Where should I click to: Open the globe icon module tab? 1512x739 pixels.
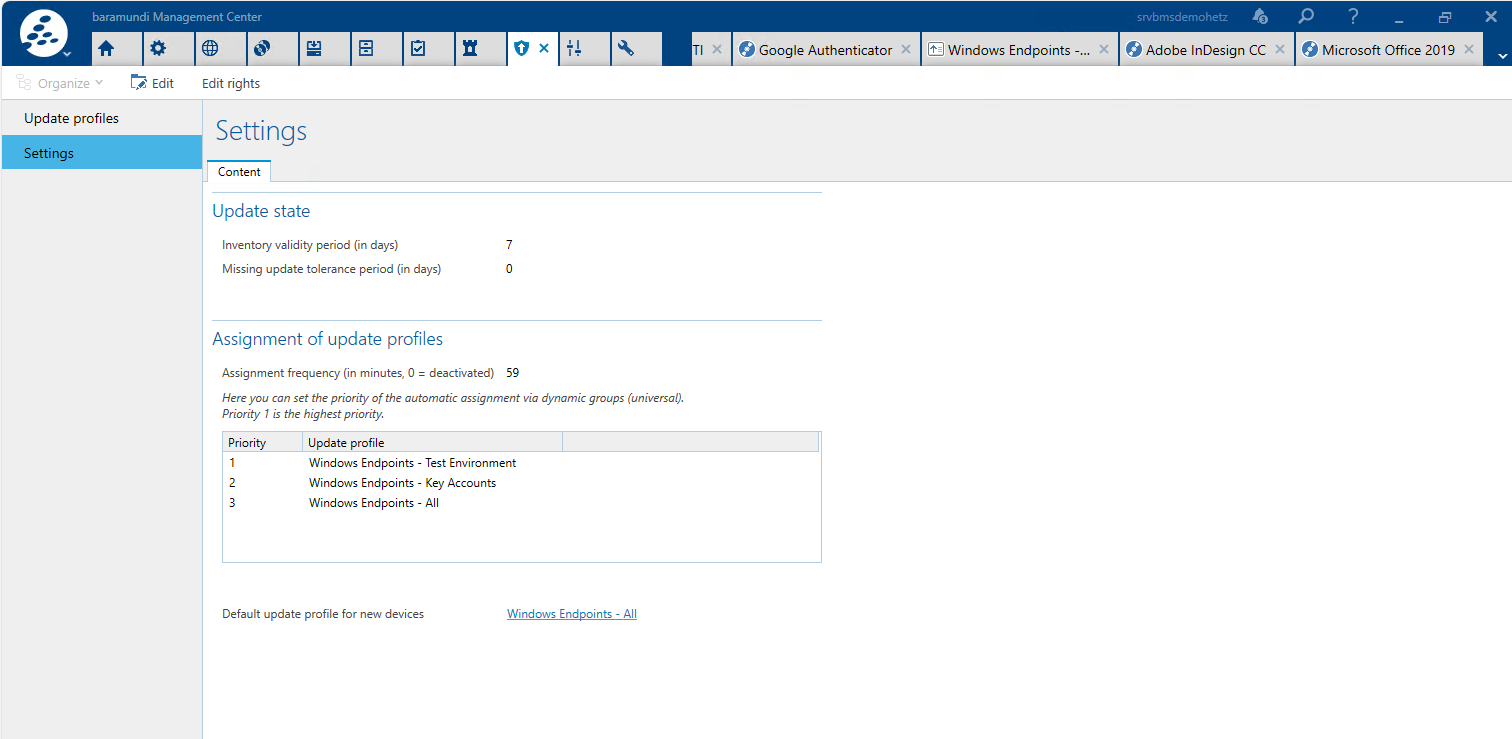210,49
